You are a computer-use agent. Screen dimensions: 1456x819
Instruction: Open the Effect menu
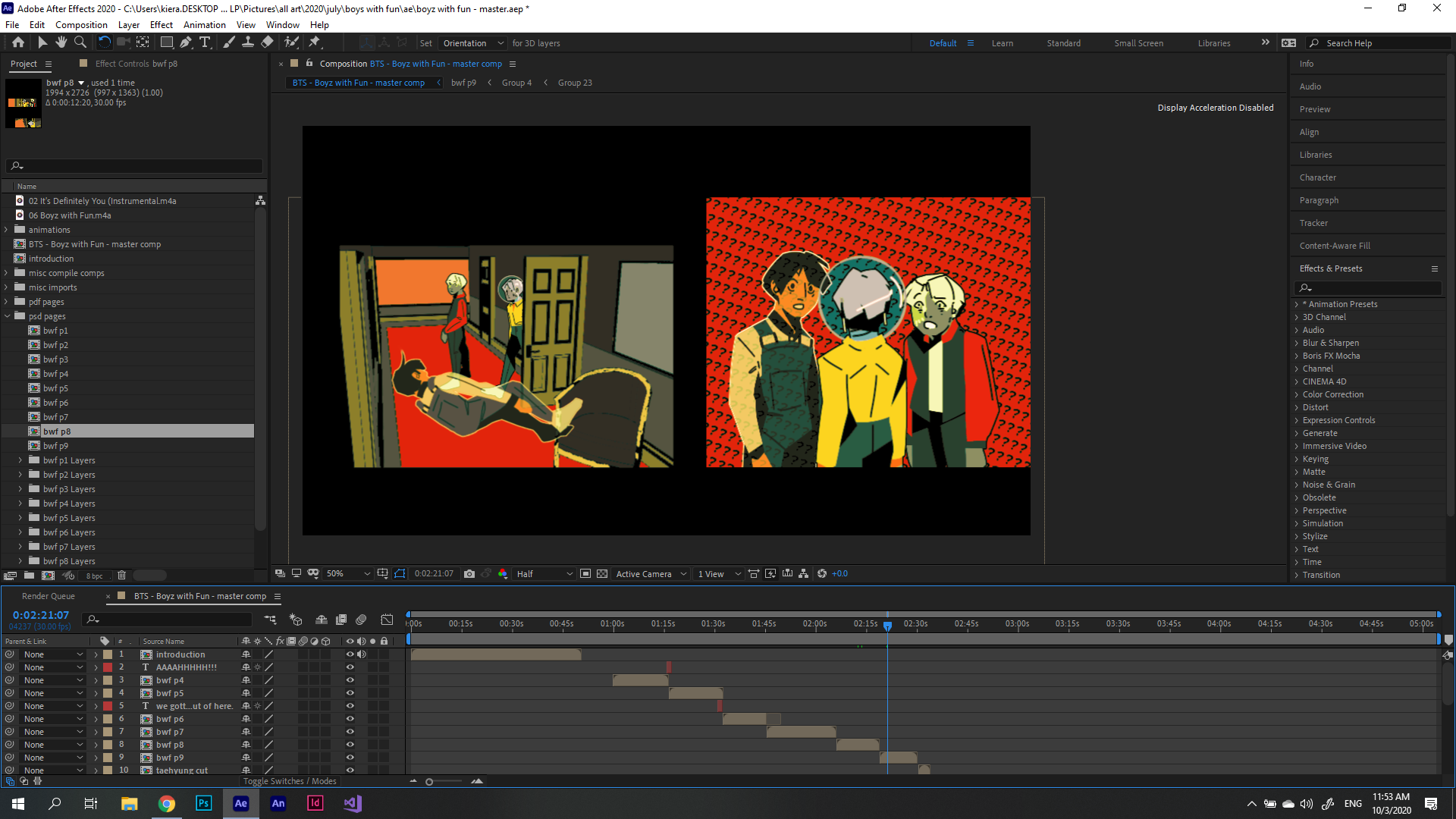(x=161, y=25)
